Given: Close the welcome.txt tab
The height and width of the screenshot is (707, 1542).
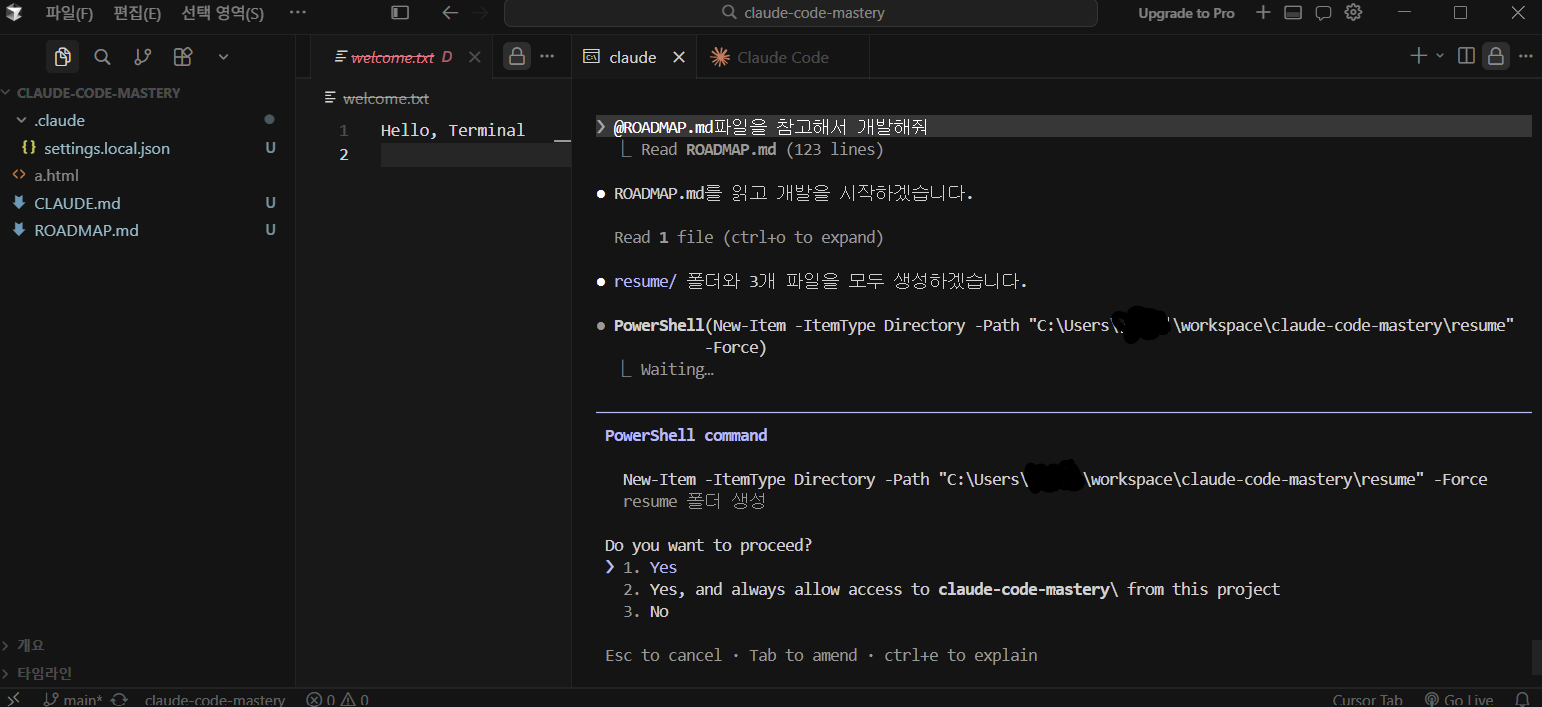Looking at the screenshot, I should [x=475, y=57].
